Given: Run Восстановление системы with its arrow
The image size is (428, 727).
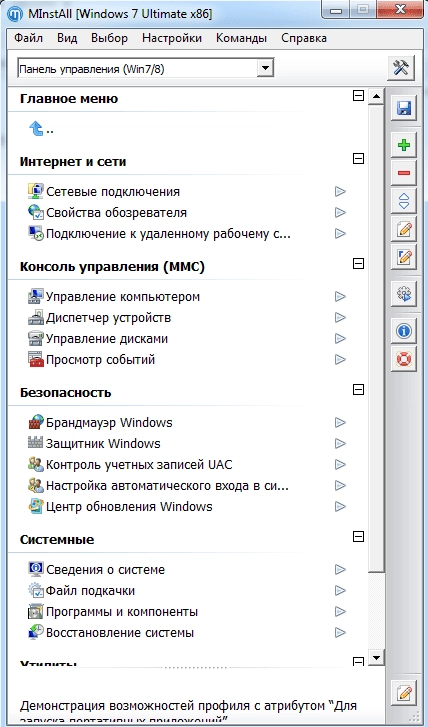Looking at the screenshot, I should [340, 632].
